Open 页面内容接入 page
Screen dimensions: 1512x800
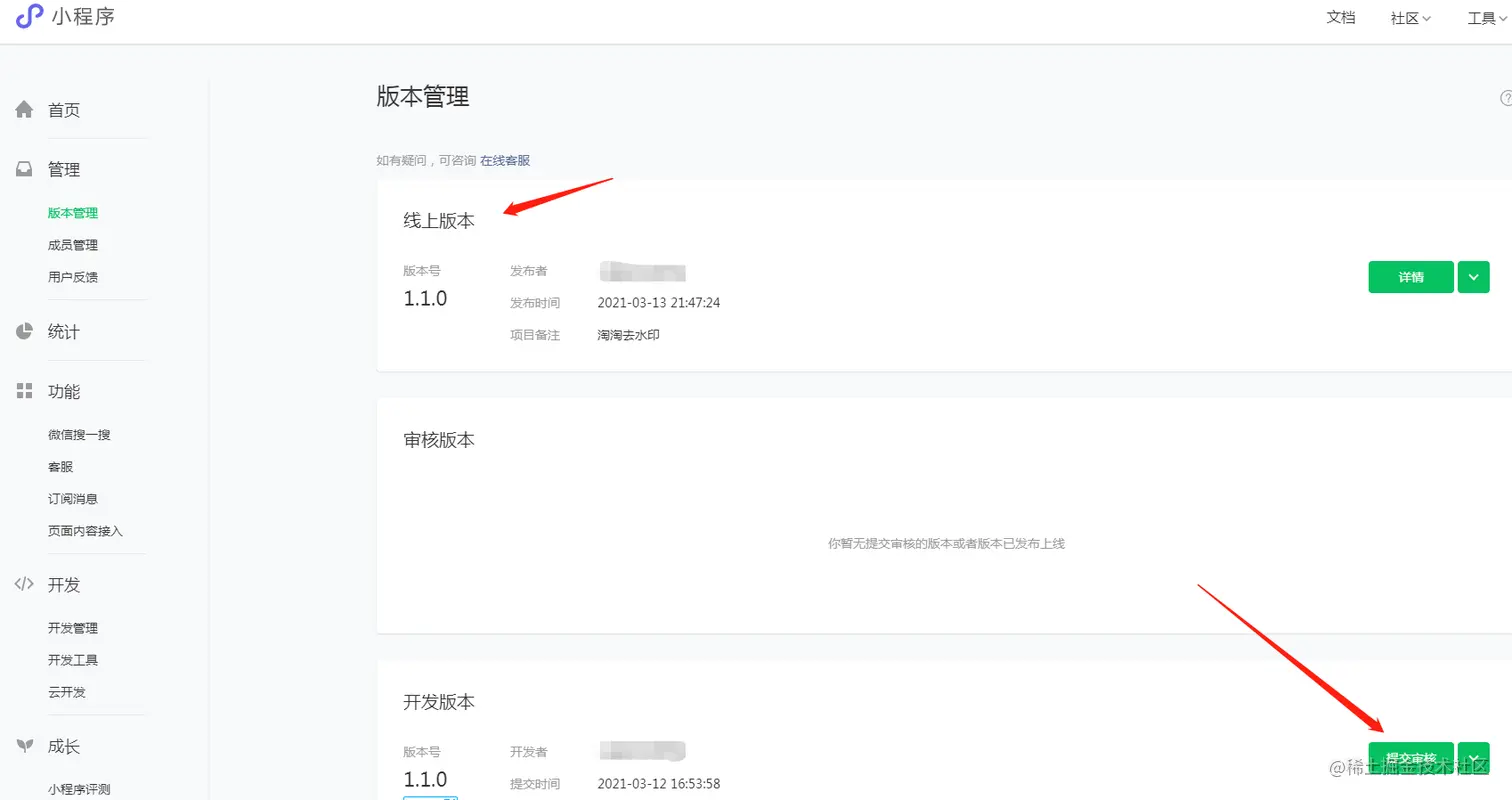85,531
